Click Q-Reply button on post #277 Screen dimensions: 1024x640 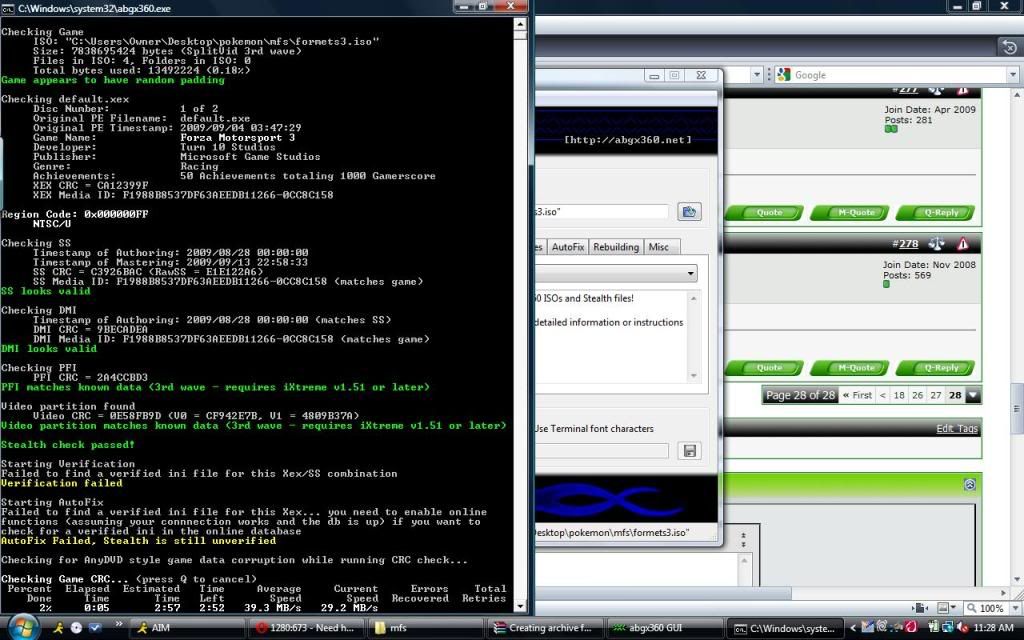[935, 212]
